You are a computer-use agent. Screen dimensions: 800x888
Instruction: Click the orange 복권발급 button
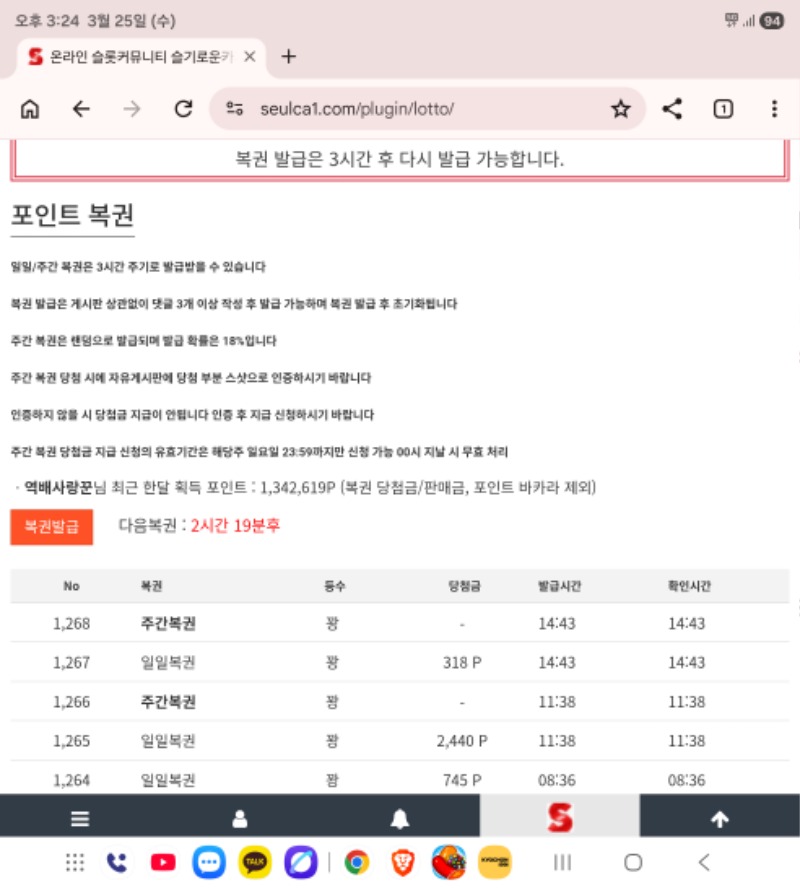point(51,526)
